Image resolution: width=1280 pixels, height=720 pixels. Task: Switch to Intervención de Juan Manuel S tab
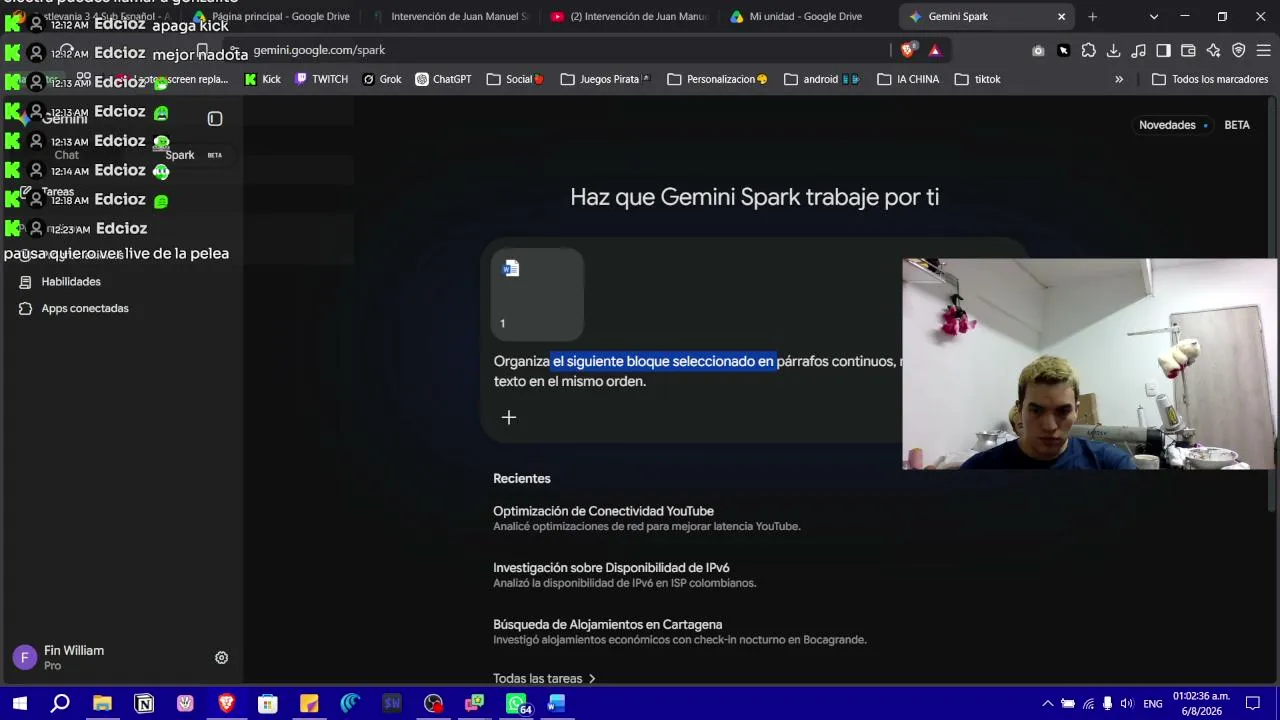tap(450, 17)
